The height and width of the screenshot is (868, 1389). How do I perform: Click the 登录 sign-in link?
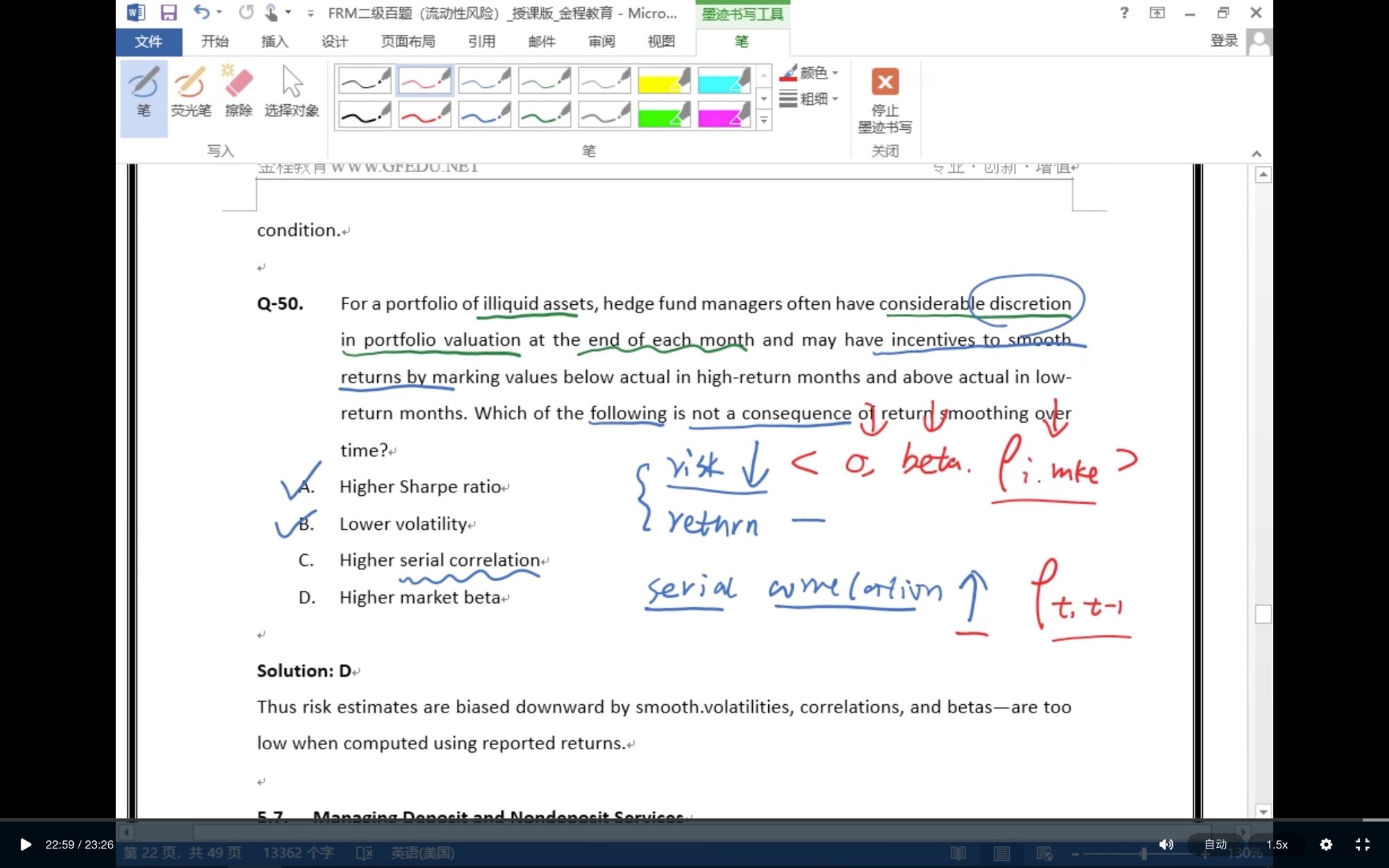1224,40
